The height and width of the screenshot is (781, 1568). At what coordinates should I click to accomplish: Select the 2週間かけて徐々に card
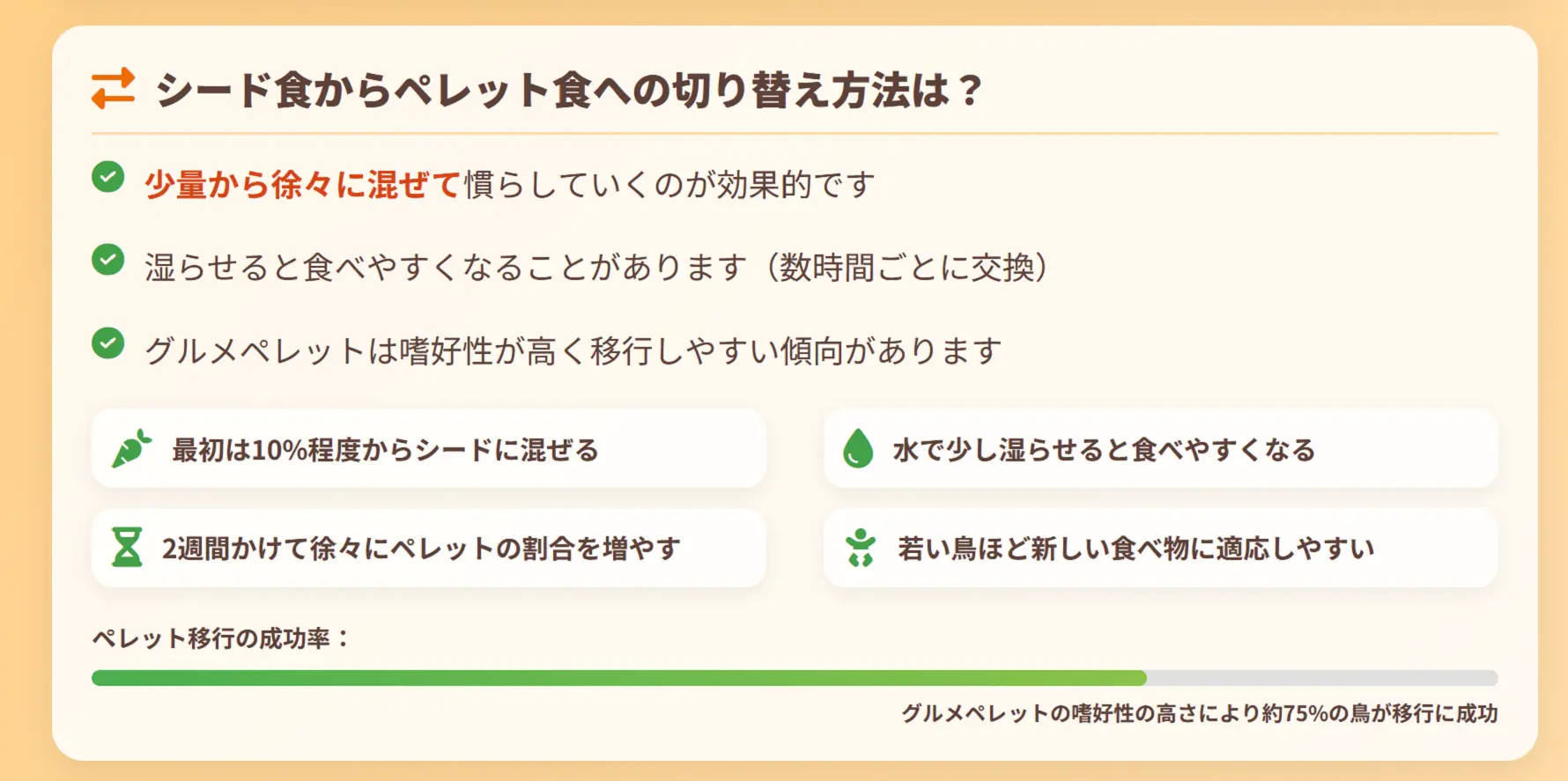(x=429, y=548)
